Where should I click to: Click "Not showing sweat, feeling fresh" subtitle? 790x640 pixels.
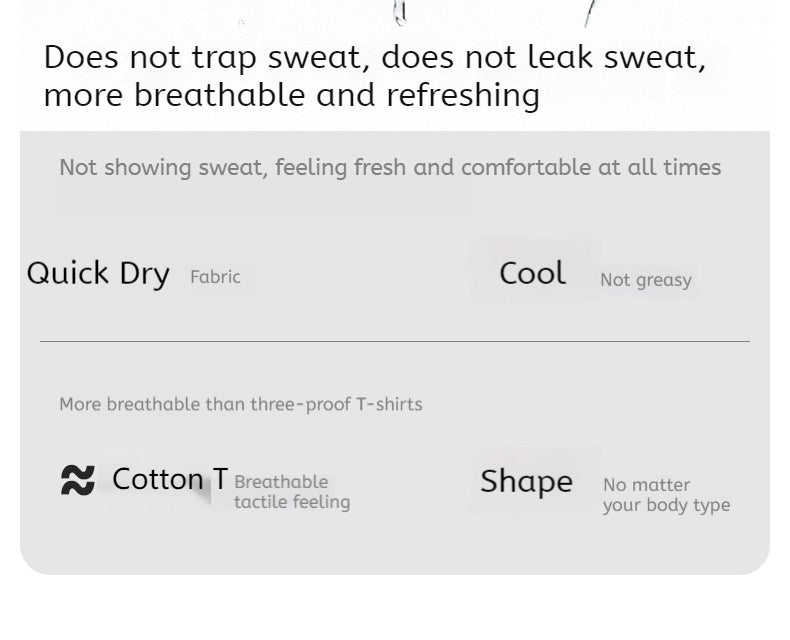pos(233,167)
